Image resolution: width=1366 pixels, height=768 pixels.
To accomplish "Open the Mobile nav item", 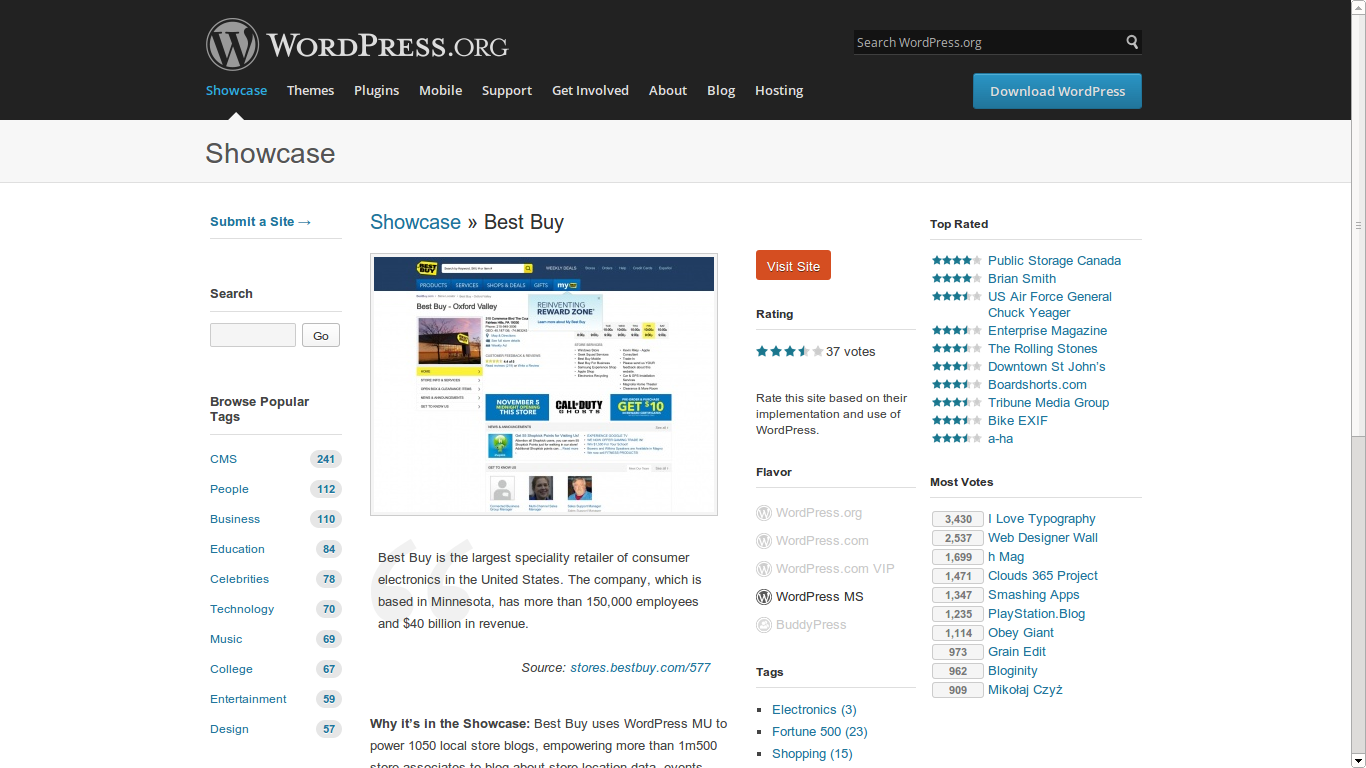I will click(440, 90).
